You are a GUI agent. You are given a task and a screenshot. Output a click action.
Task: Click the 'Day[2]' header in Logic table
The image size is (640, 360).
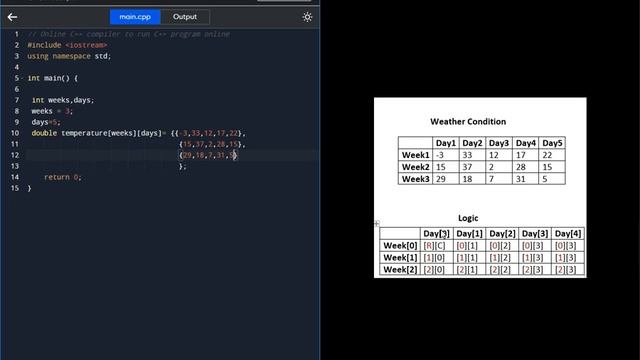502,234
